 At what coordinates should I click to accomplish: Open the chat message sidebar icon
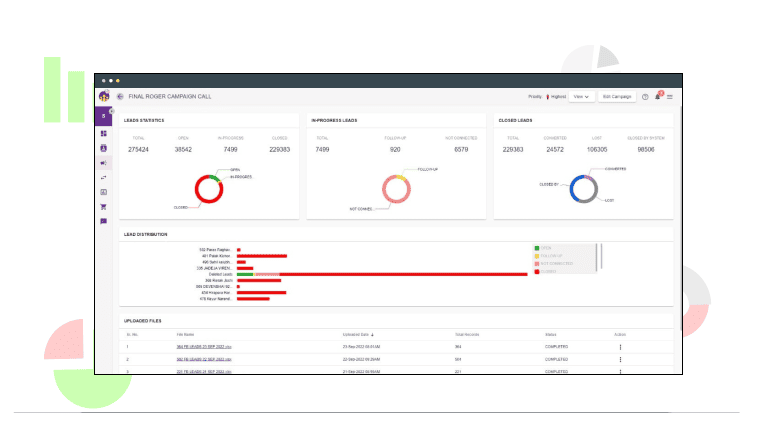103,221
